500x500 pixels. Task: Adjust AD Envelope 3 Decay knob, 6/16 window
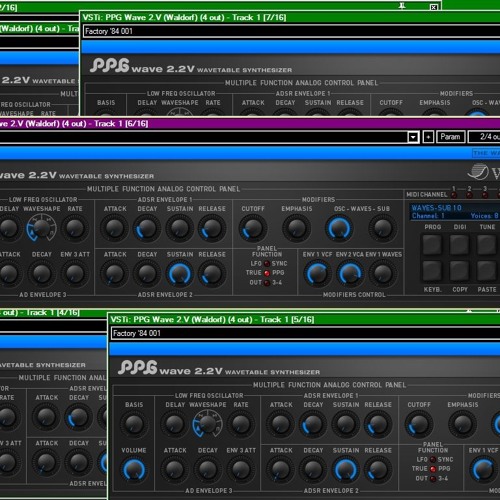(42, 274)
